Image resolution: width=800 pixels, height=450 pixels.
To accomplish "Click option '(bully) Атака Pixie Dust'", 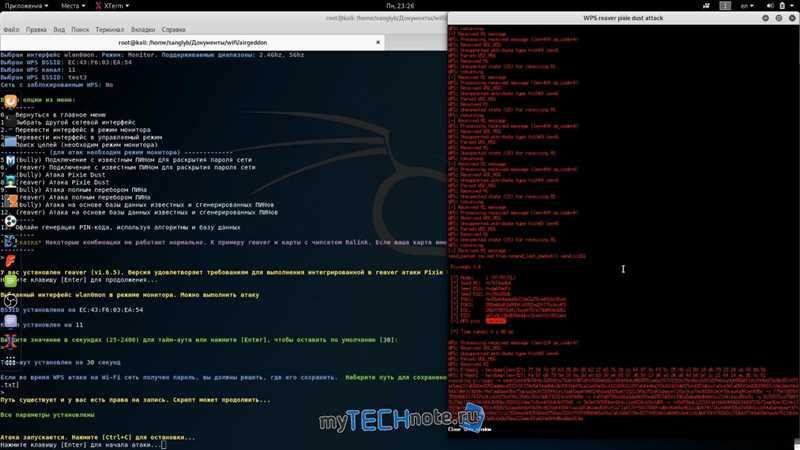I will click(x=60, y=174).
